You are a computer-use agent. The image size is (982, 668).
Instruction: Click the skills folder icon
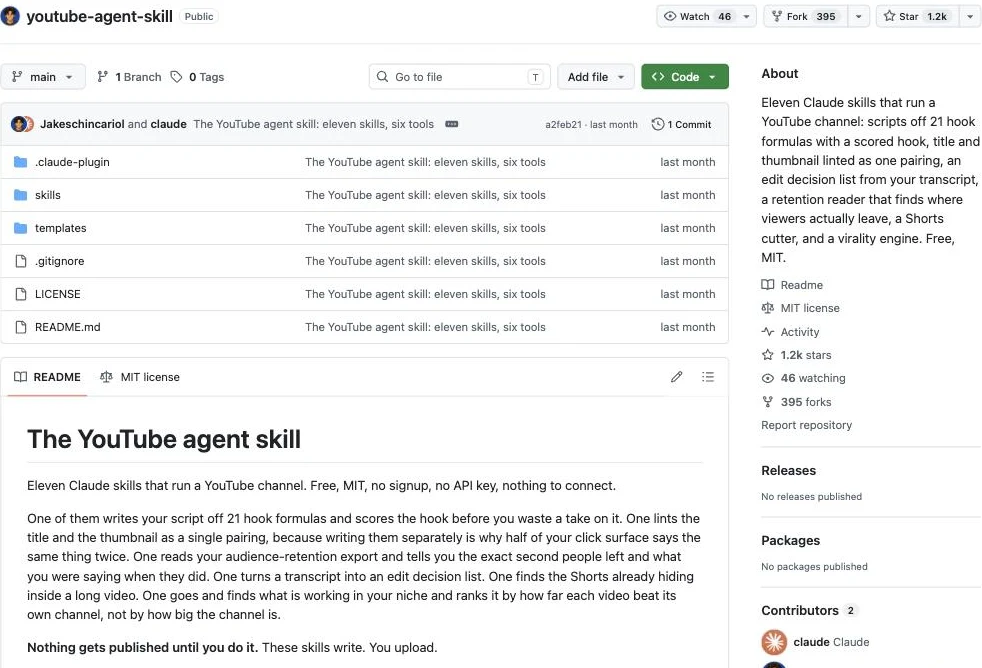click(x=21, y=195)
